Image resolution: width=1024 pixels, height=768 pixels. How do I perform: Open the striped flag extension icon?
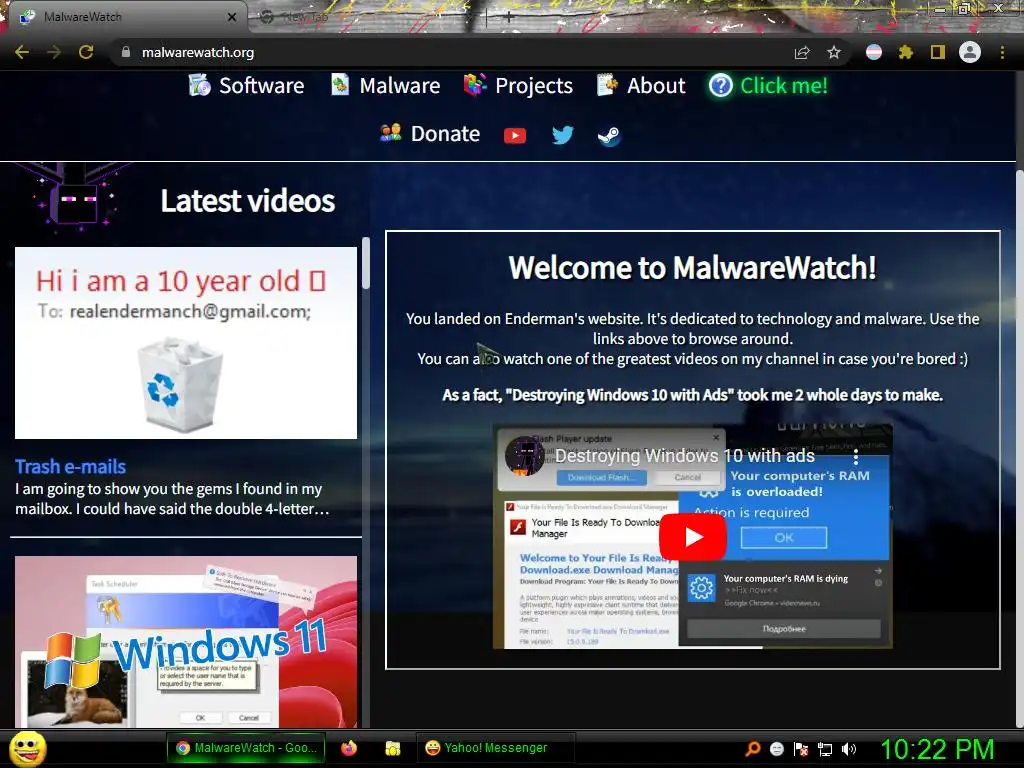click(x=874, y=52)
